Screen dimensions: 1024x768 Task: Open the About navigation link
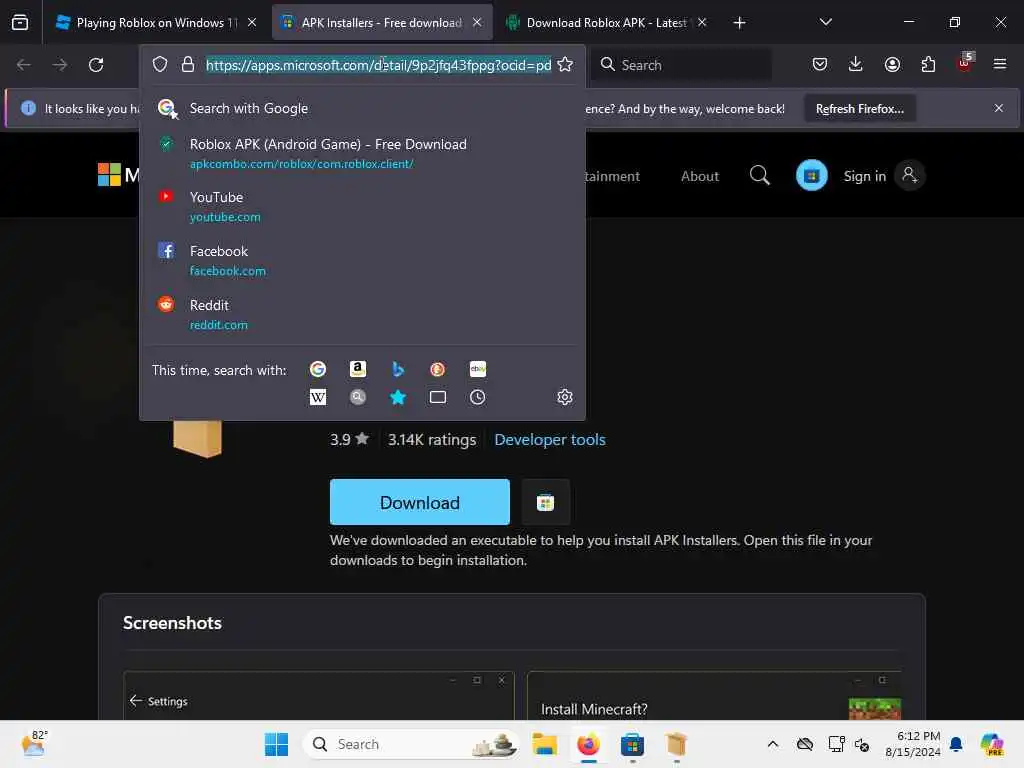click(699, 176)
